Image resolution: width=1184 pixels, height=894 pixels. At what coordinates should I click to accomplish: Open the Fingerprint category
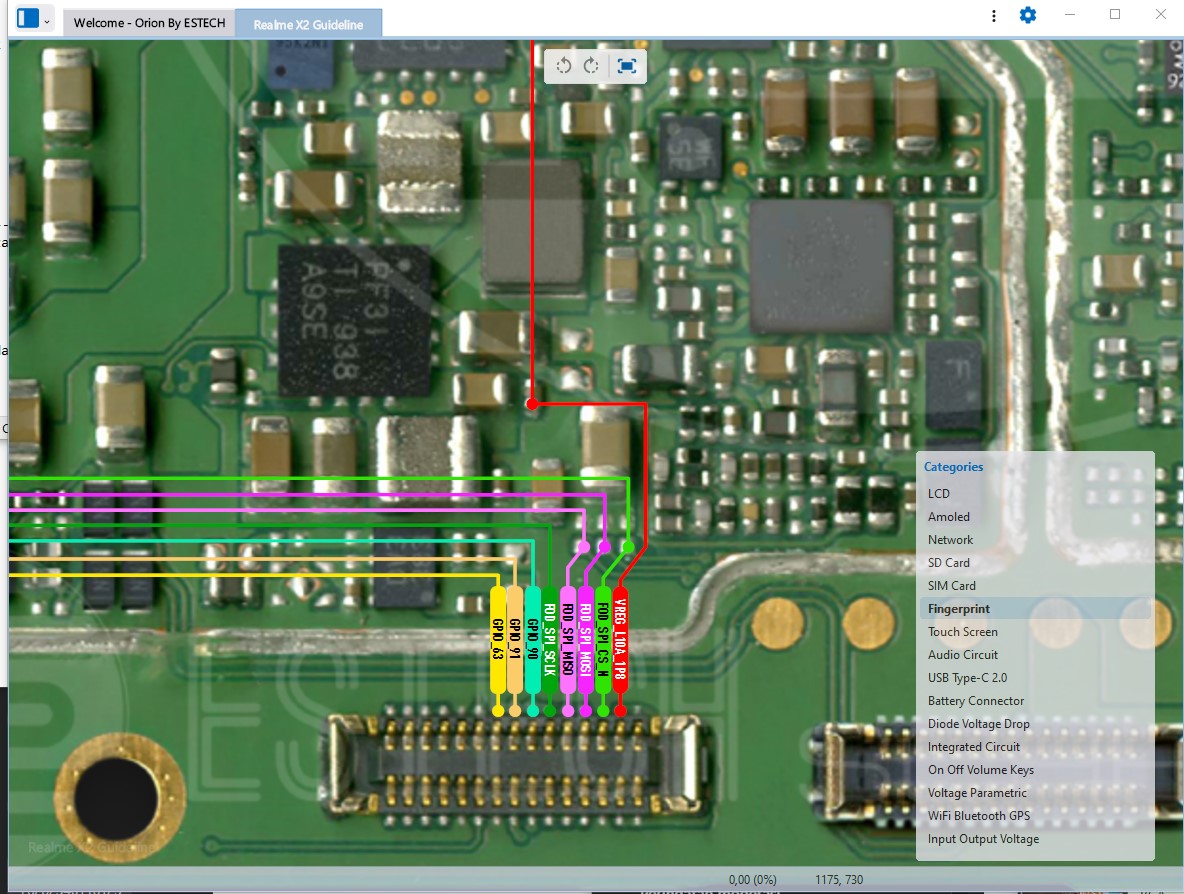point(959,609)
